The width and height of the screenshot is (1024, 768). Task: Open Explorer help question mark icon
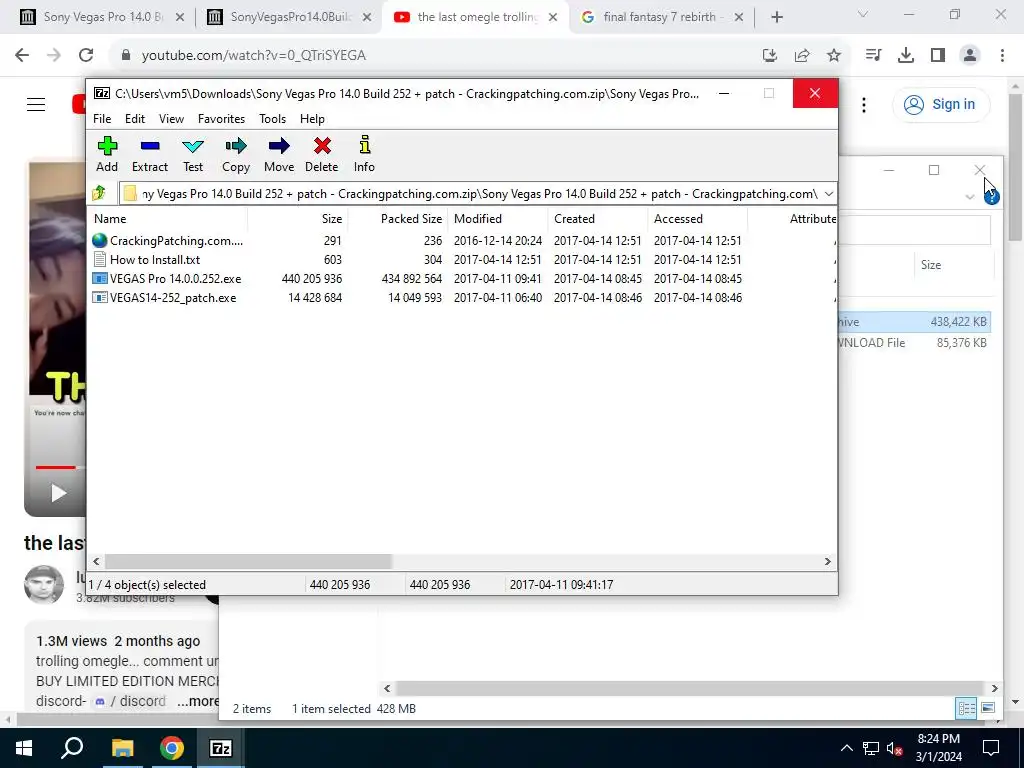point(991,197)
